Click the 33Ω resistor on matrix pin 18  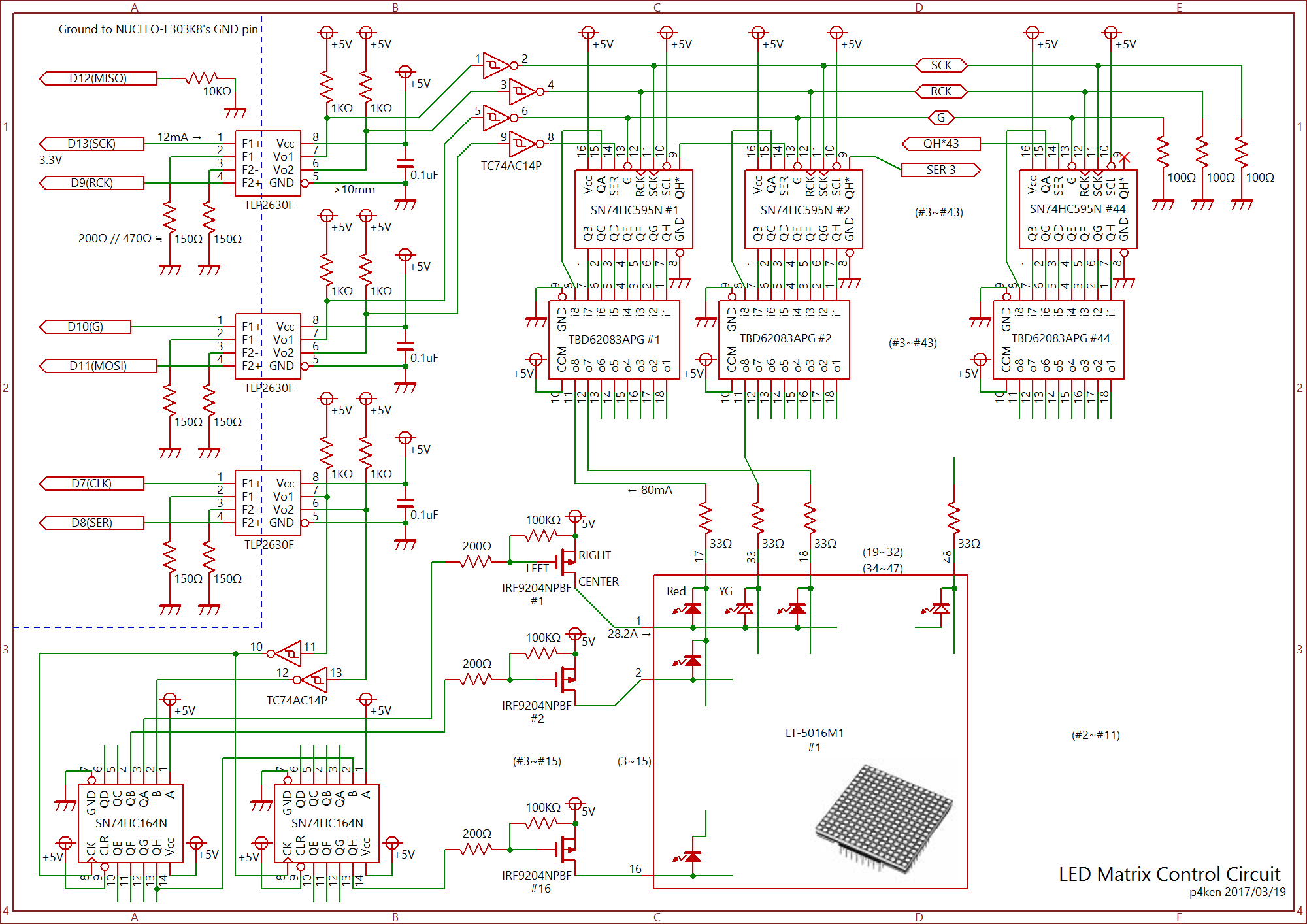(x=810, y=518)
